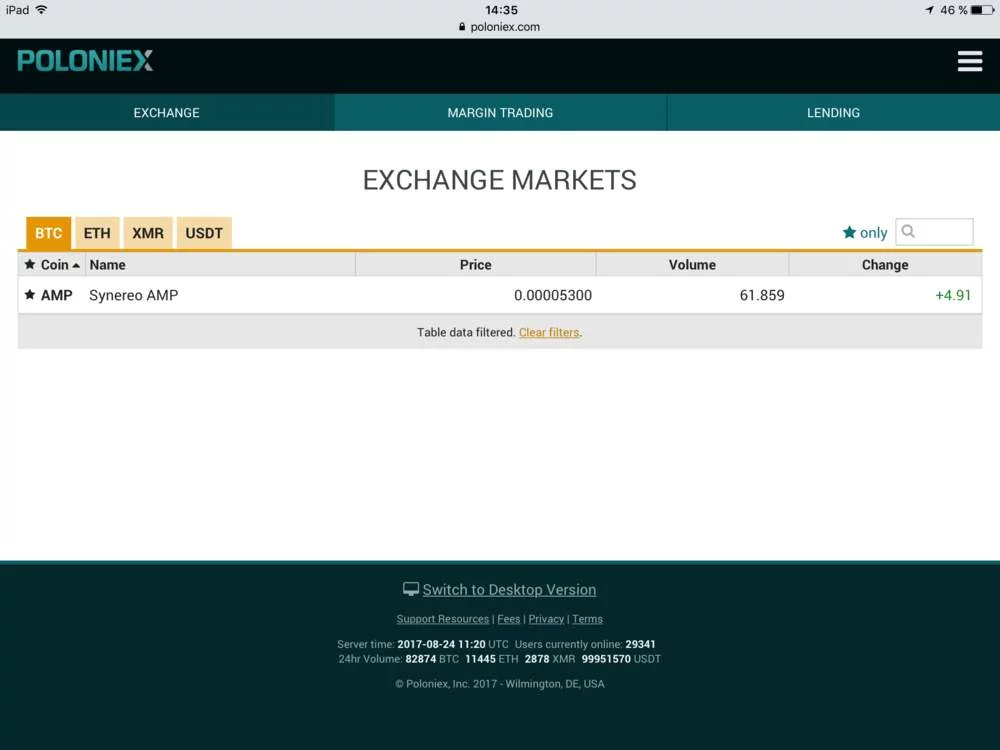The height and width of the screenshot is (750, 1000).
Task: Tap the poloniex.com address bar
Action: click(499, 27)
